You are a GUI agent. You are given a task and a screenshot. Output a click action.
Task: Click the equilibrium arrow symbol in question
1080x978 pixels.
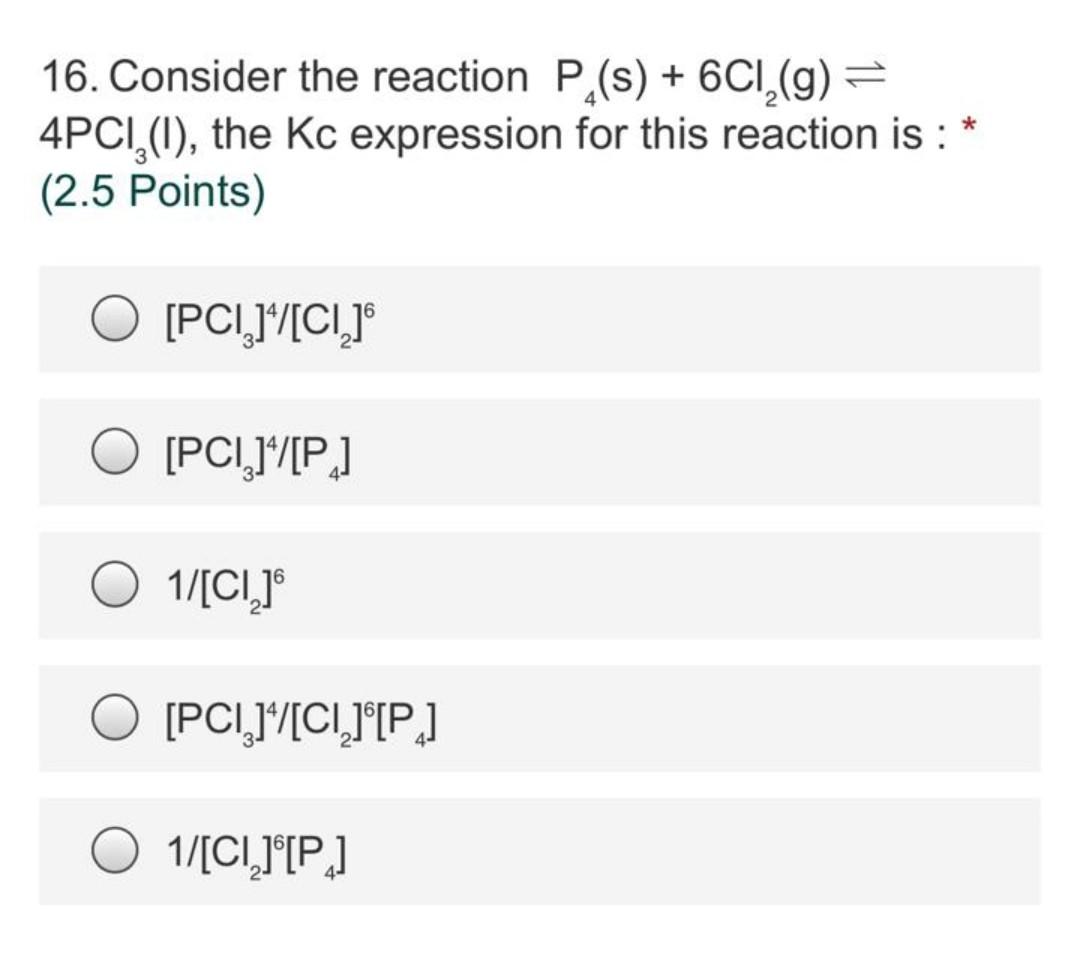pyautogui.click(x=864, y=76)
